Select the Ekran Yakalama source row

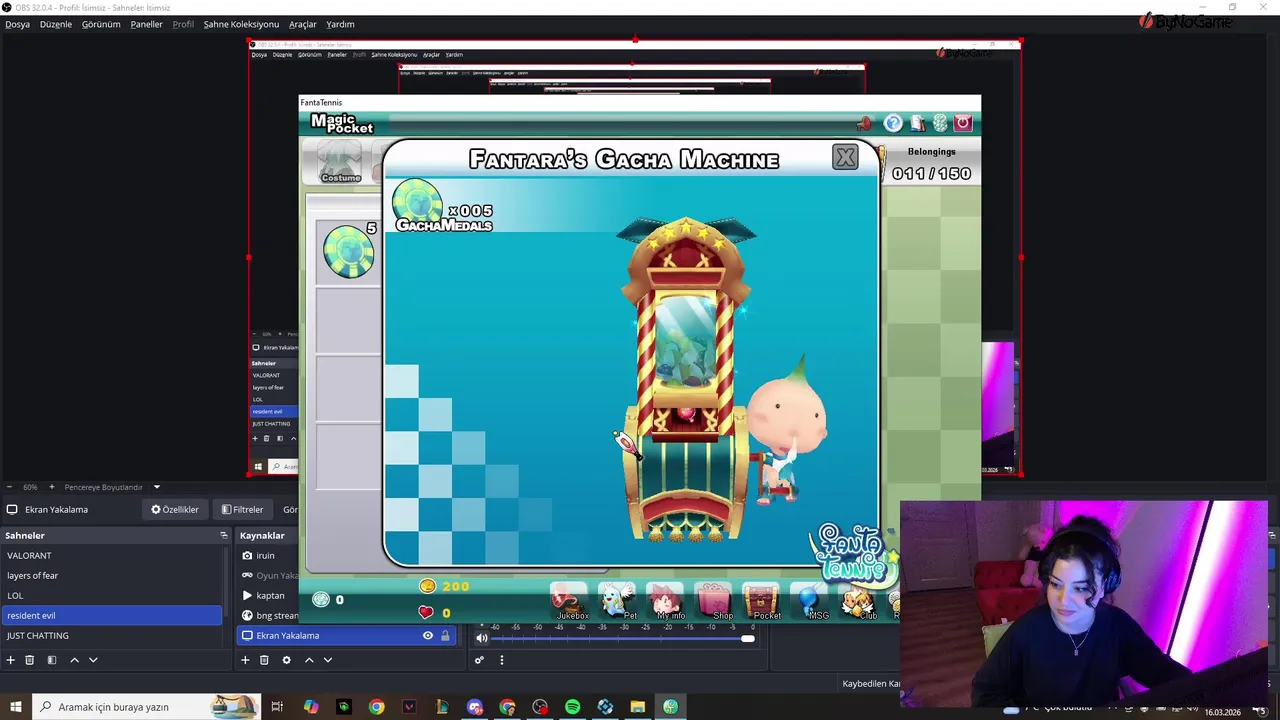coord(346,635)
